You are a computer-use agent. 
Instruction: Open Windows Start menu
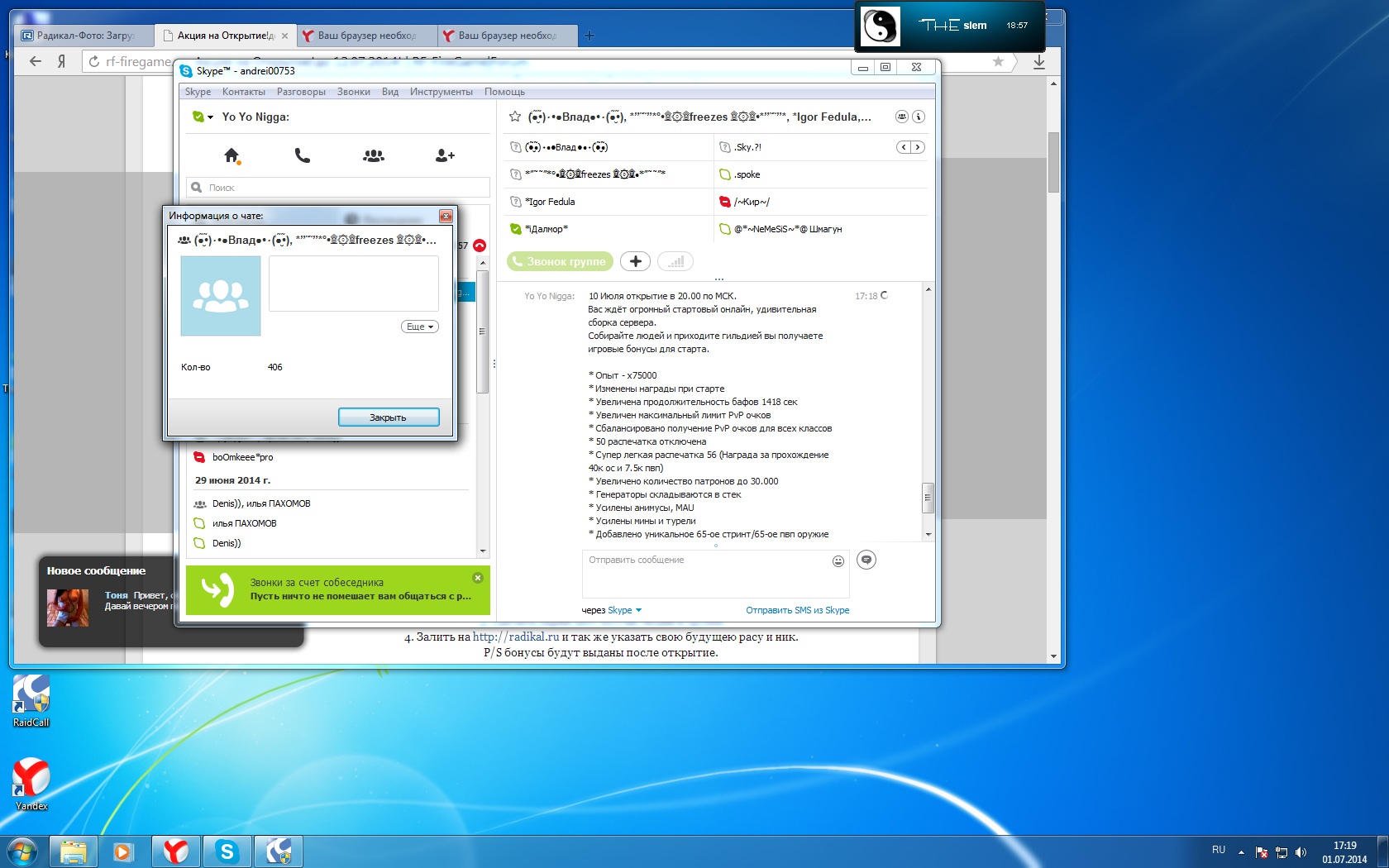(22, 851)
